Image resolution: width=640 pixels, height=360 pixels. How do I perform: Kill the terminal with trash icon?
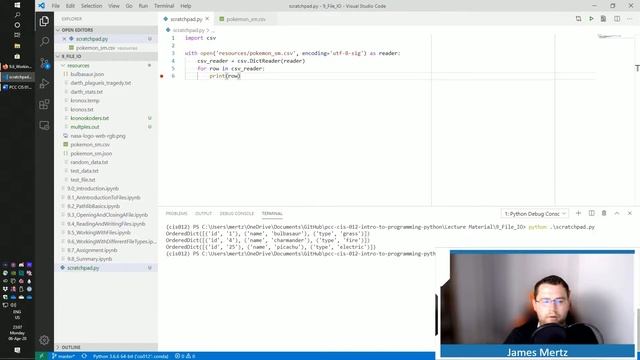point(604,213)
